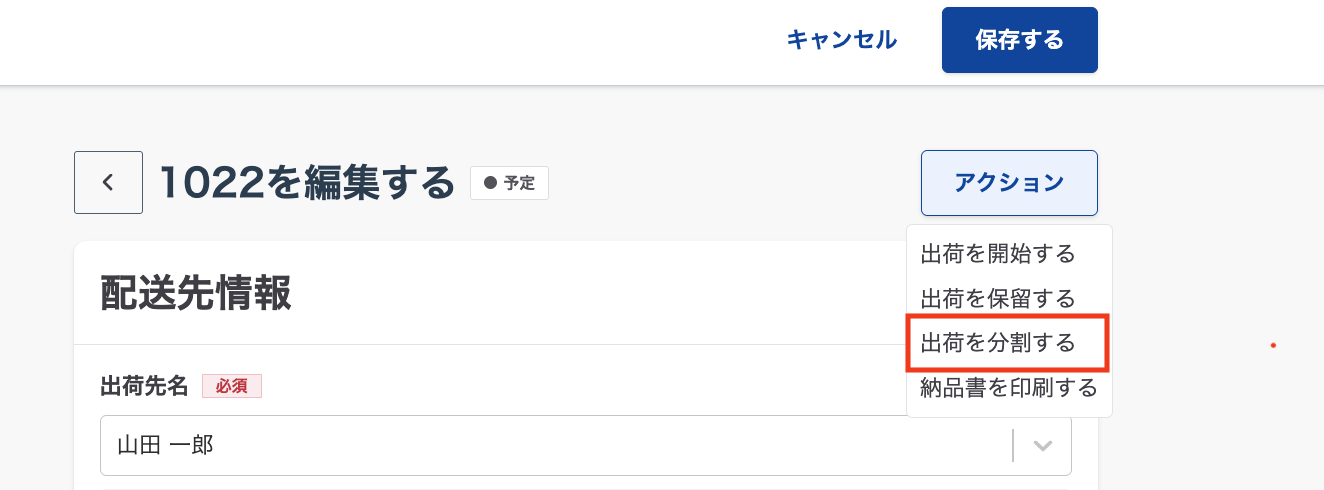Click the back arrow button

tap(108, 182)
